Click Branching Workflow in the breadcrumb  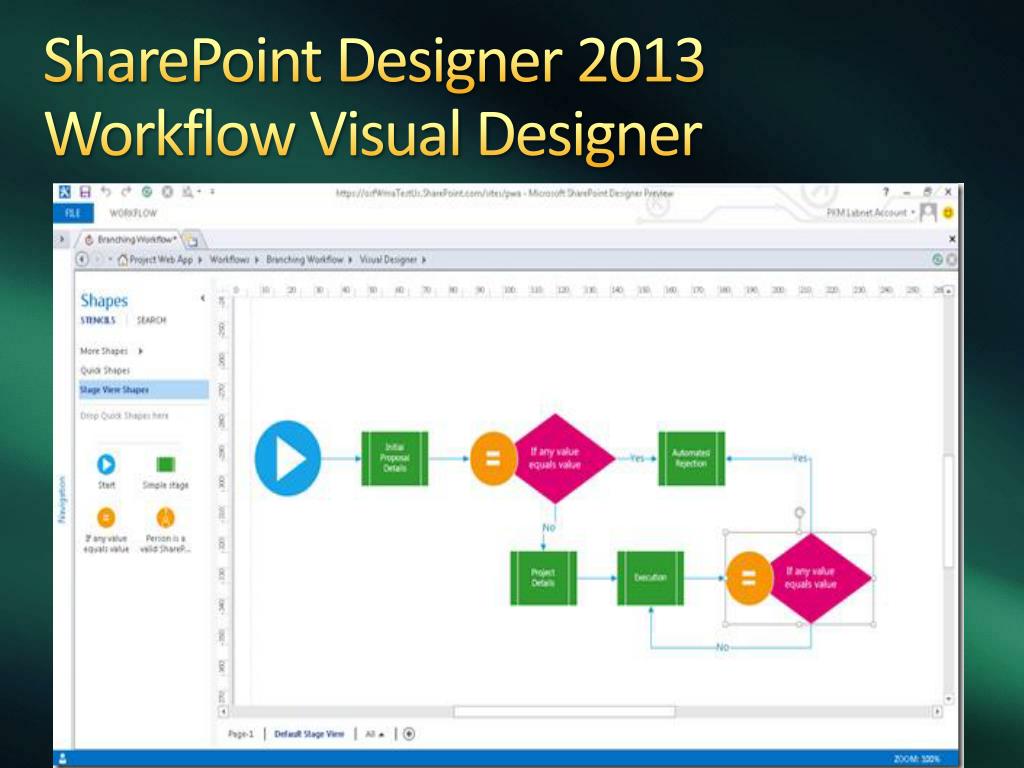304,259
